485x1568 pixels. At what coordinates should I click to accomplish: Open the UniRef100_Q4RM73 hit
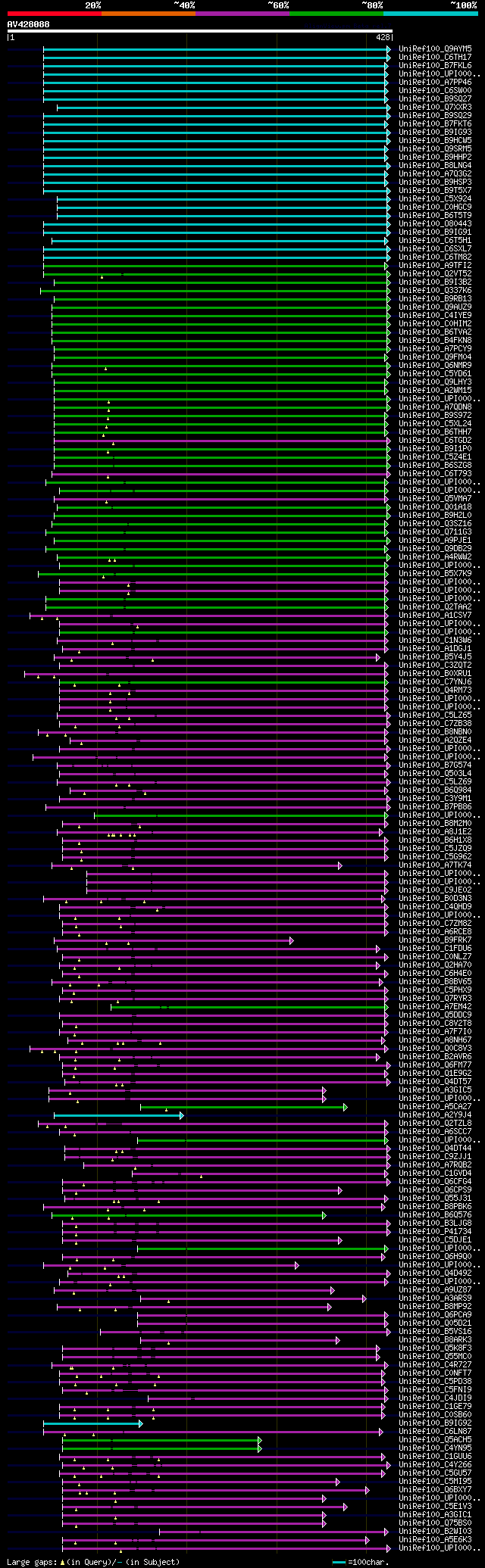435,690
